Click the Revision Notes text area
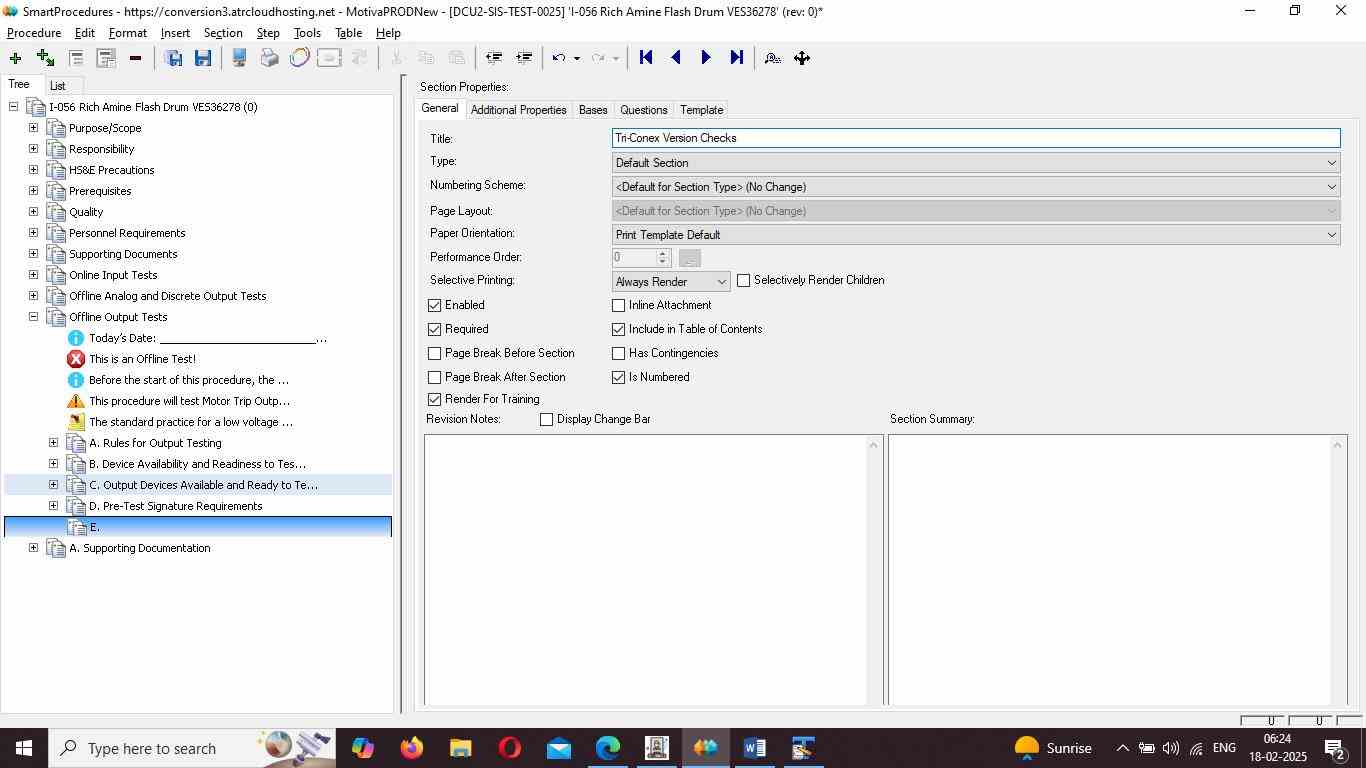 pos(646,570)
